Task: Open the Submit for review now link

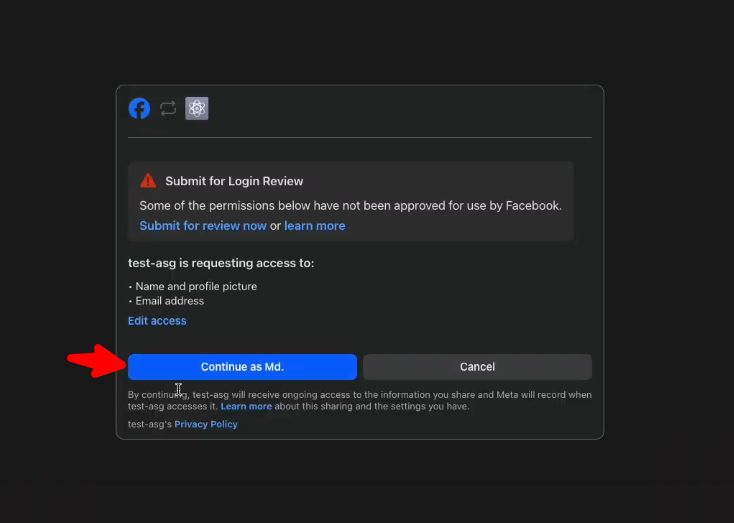Action: (203, 226)
